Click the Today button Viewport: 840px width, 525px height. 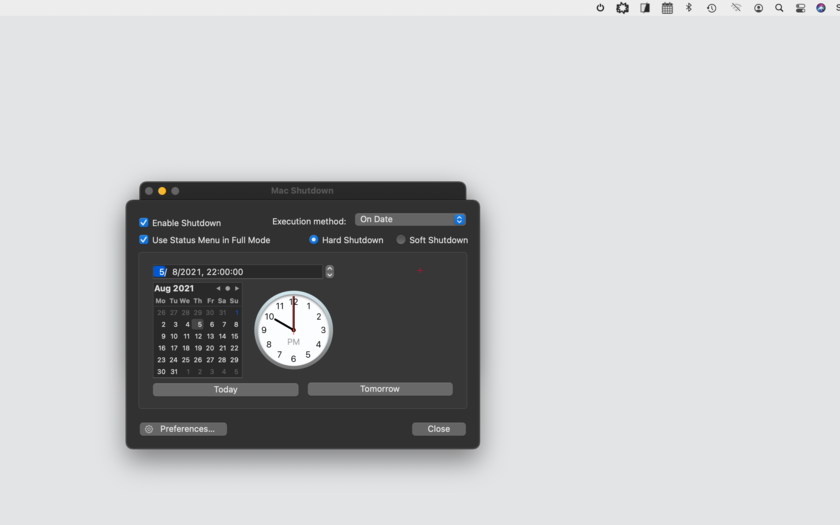pos(226,389)
